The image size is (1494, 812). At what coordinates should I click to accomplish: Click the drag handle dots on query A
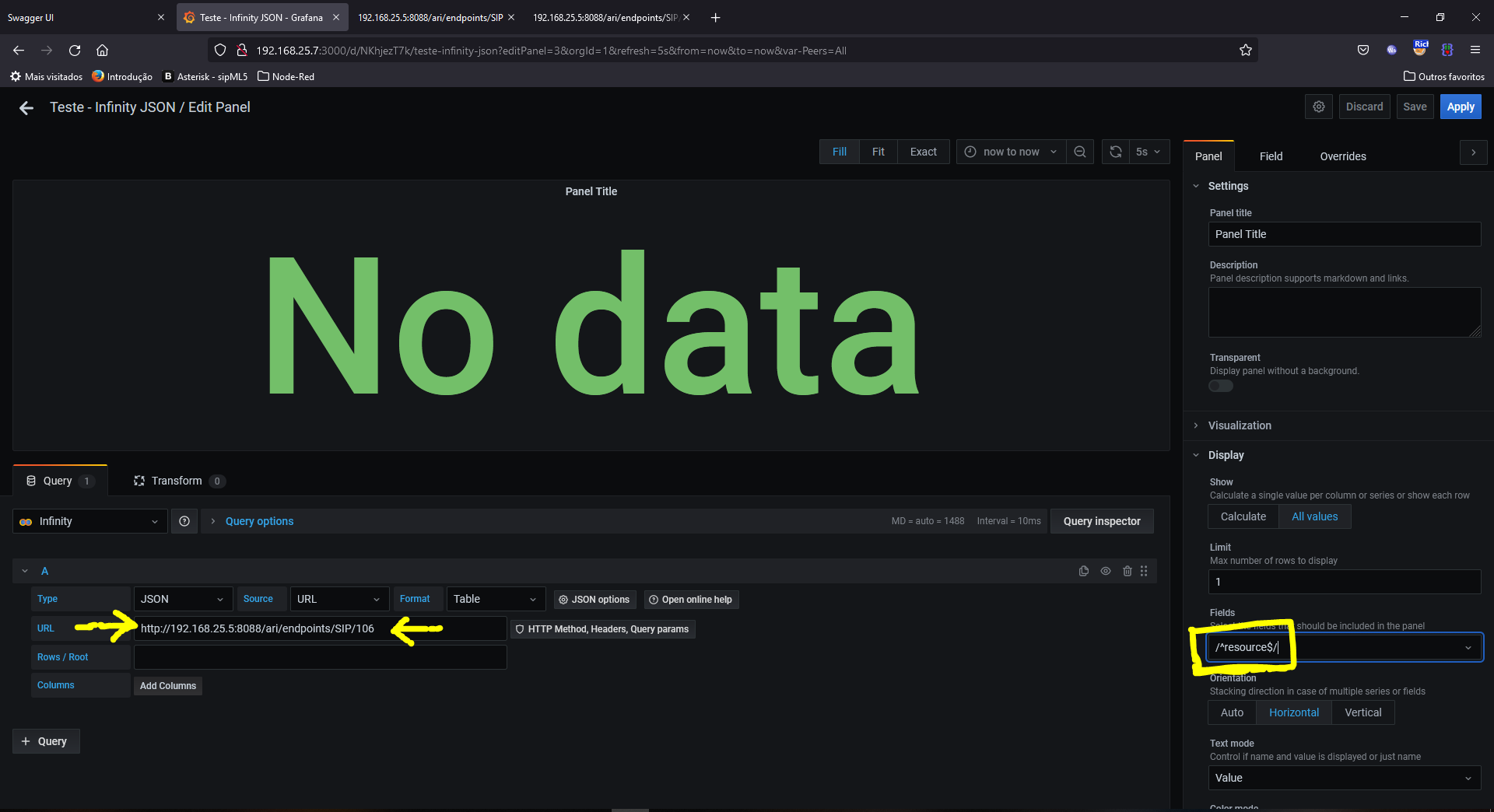pyautogui.click(x=1145, y=570)
